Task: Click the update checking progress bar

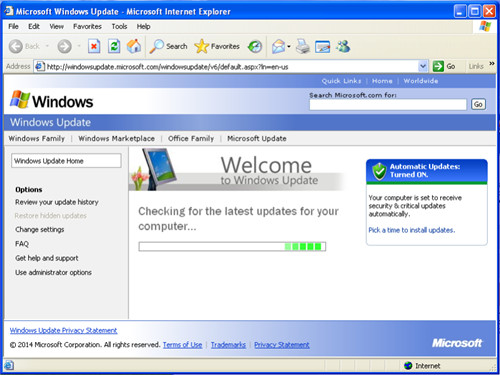Action: point(232,247)
